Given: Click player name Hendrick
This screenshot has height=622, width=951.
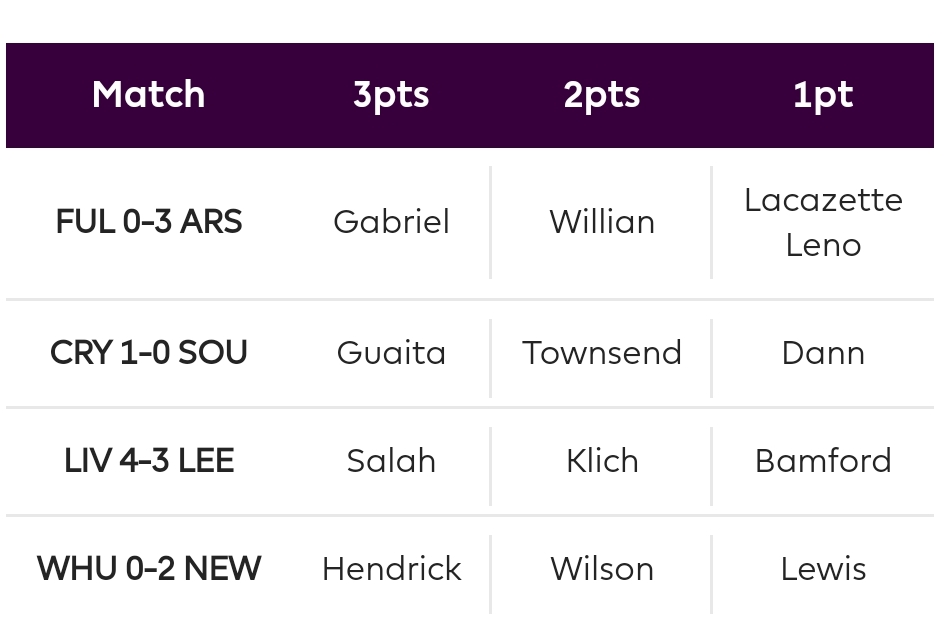Looking at the screenshot, I should click(391, 569).
